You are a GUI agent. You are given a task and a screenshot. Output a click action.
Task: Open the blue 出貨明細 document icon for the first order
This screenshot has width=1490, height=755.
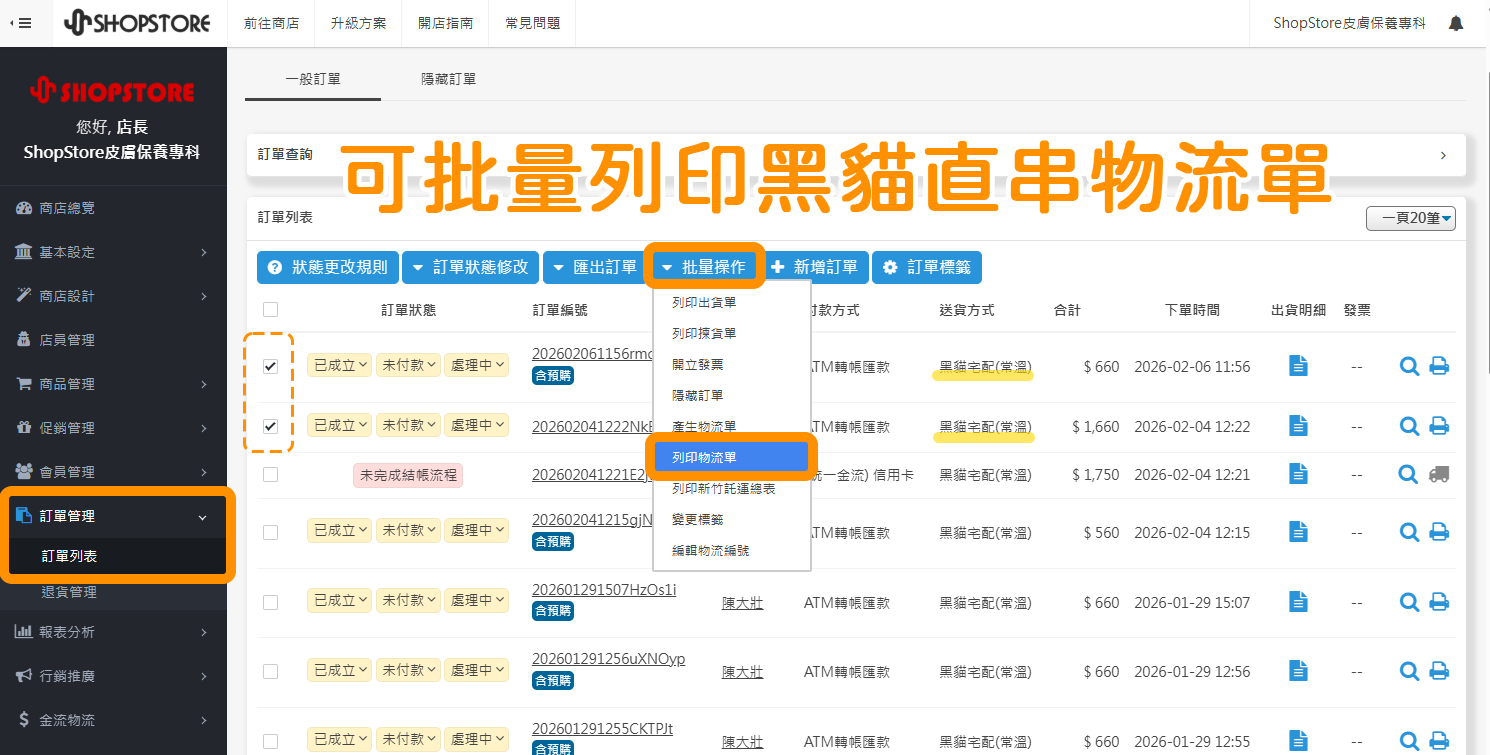coord(1298,365)
